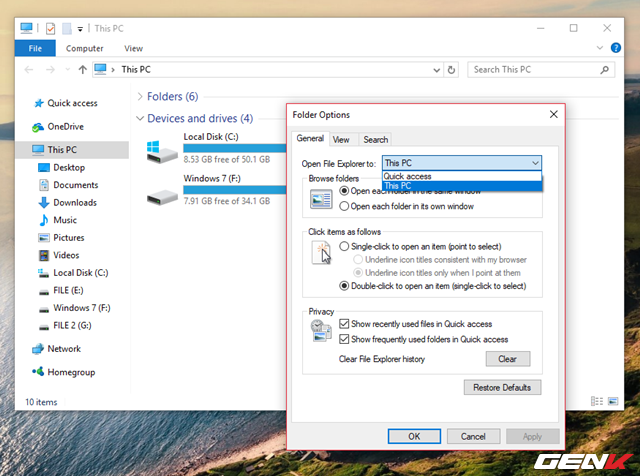Switch to View tab in Folder Options

341,140
